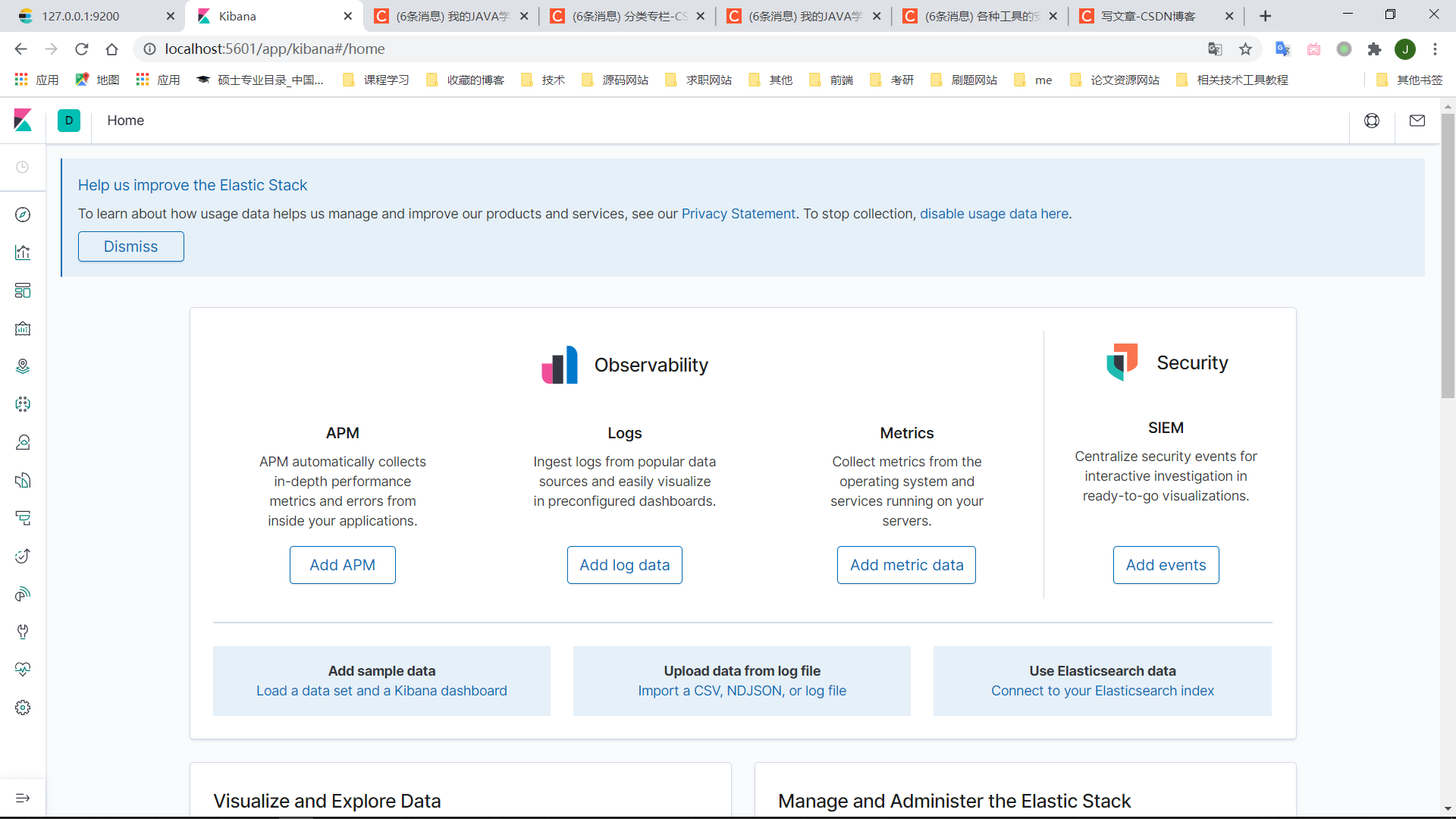This screenshot has width=1456, height=819.
Task: Open the 课程学习 bookmark folder
Action: tap(376, 80)
